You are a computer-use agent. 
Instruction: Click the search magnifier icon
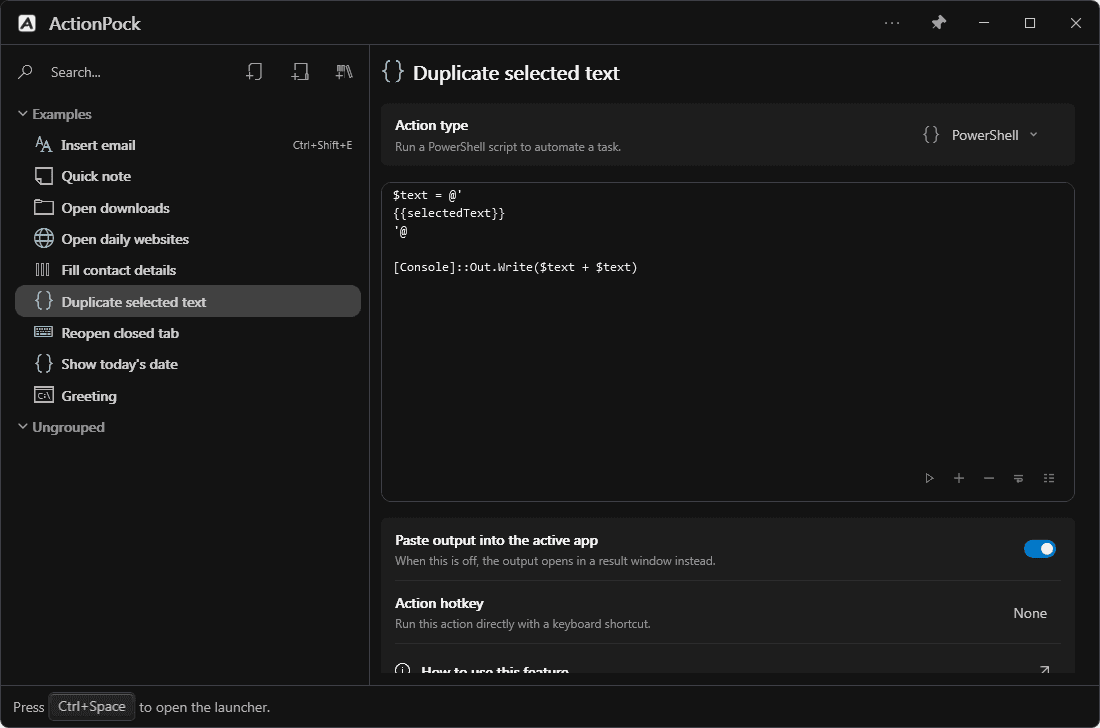tap(25, 72)
